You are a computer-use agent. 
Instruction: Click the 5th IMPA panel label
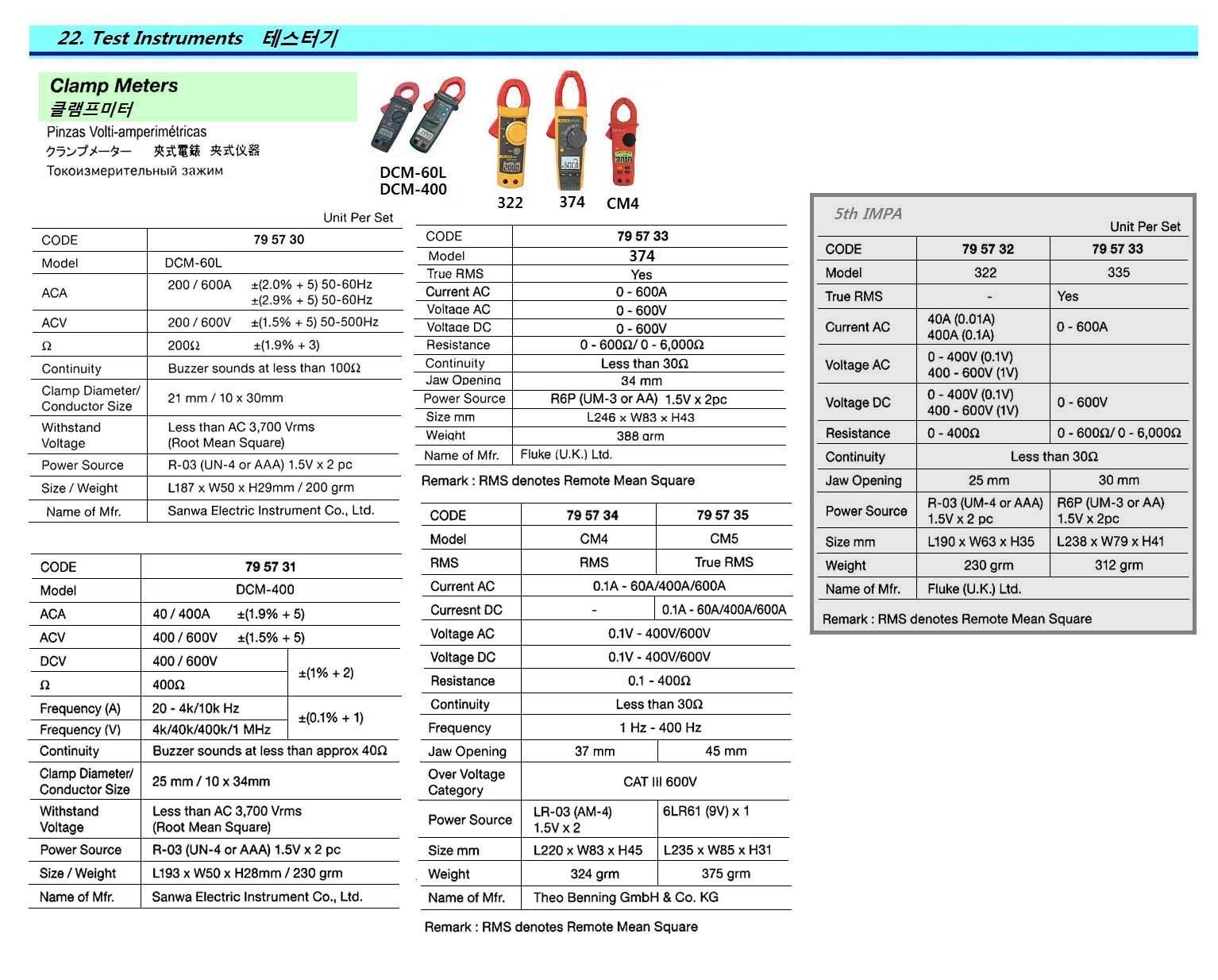868,213
